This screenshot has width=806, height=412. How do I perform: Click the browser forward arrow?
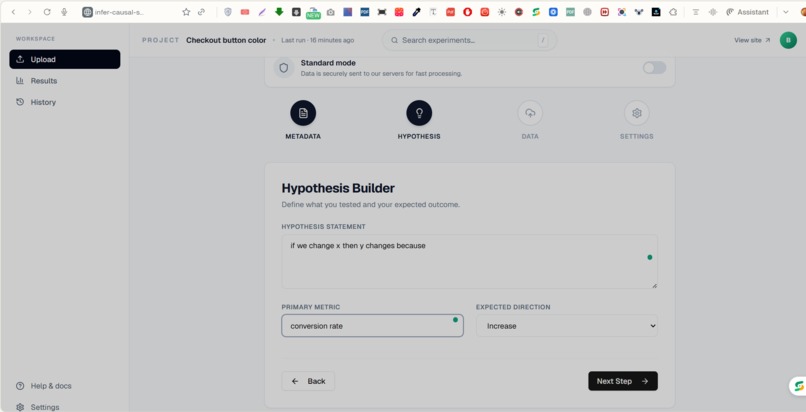pos(30,12)
